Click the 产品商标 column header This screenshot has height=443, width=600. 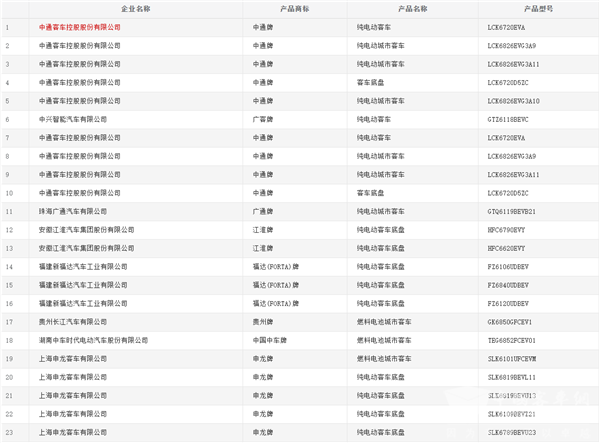click(x=299, y=9)
